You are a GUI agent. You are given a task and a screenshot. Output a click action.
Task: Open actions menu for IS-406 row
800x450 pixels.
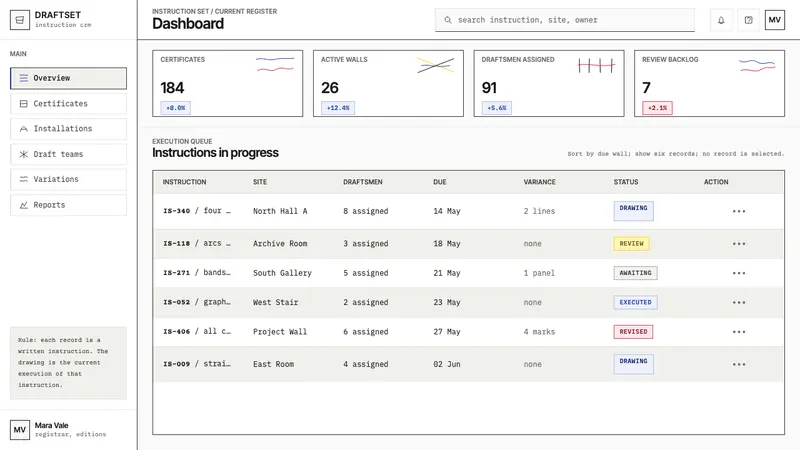click(x=739, y=332)
